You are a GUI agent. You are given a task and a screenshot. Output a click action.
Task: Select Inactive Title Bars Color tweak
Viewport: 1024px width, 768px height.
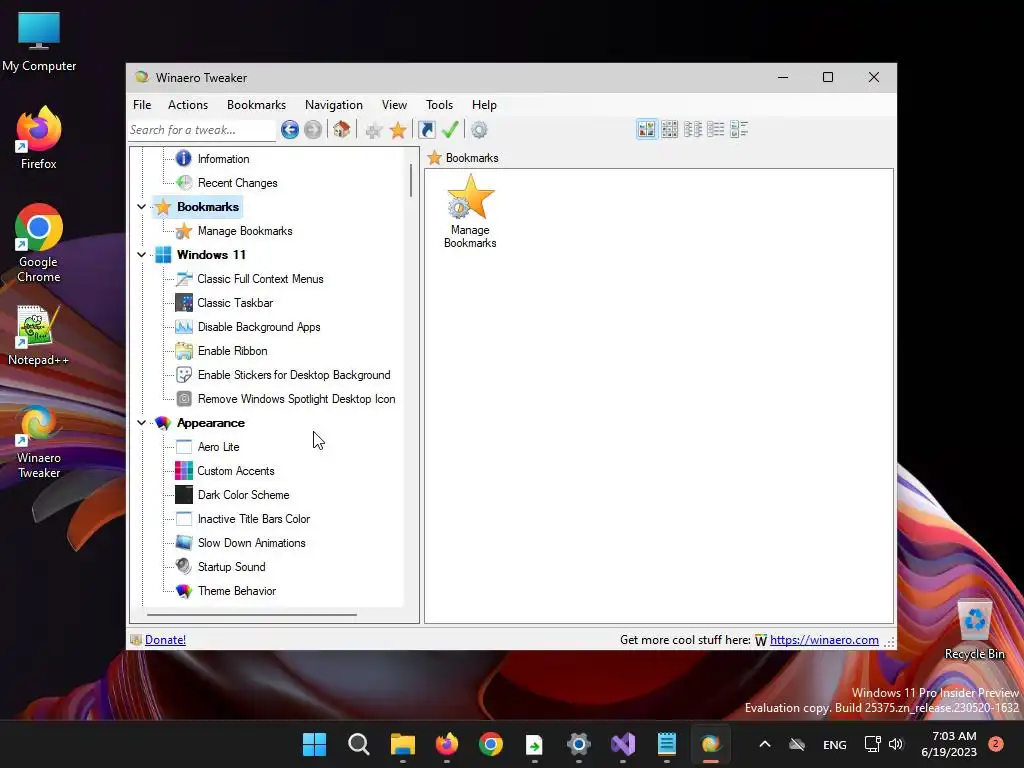click(254, 519)
